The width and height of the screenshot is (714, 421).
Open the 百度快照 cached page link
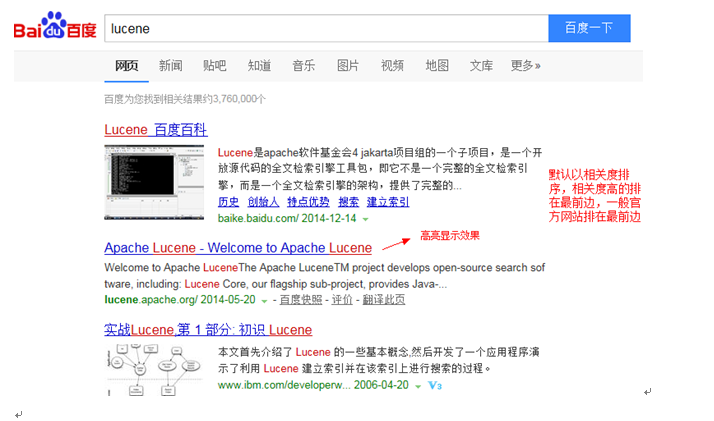tap(301, 299)
